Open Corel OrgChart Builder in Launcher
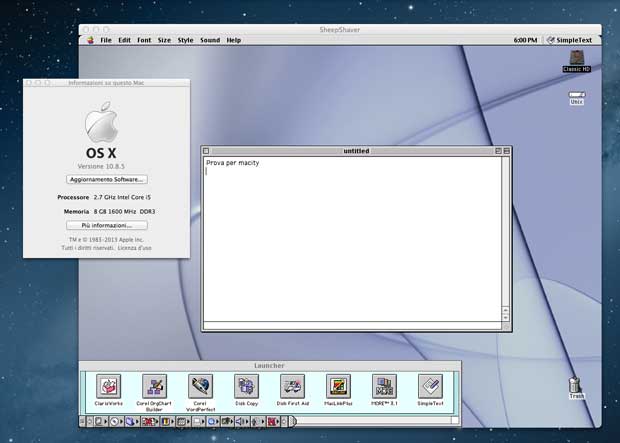620x443 pixels. [x=154, y=386]
